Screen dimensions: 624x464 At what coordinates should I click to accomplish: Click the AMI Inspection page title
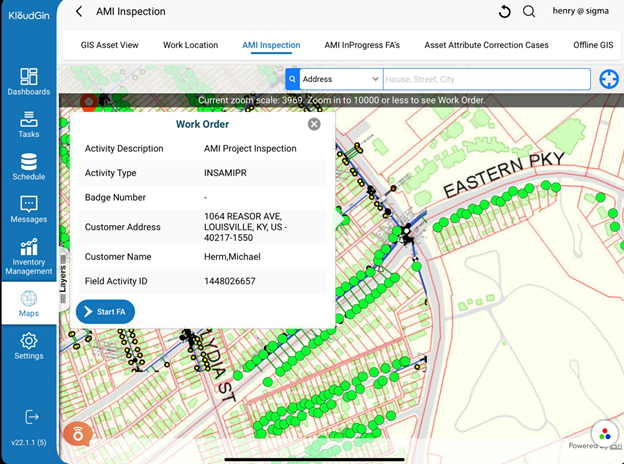point(131,12)
